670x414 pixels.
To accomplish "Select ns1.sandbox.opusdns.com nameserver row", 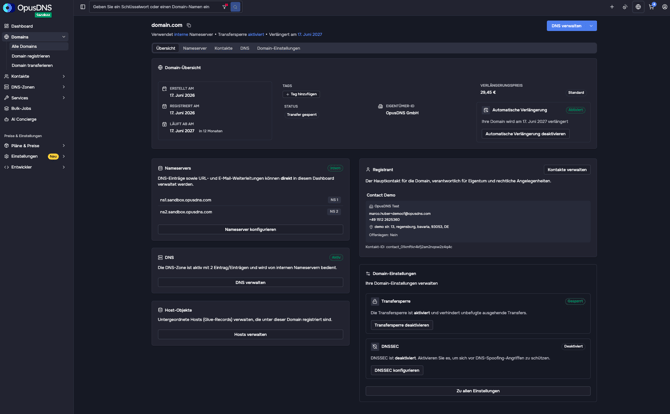I will tap(250, 200).
